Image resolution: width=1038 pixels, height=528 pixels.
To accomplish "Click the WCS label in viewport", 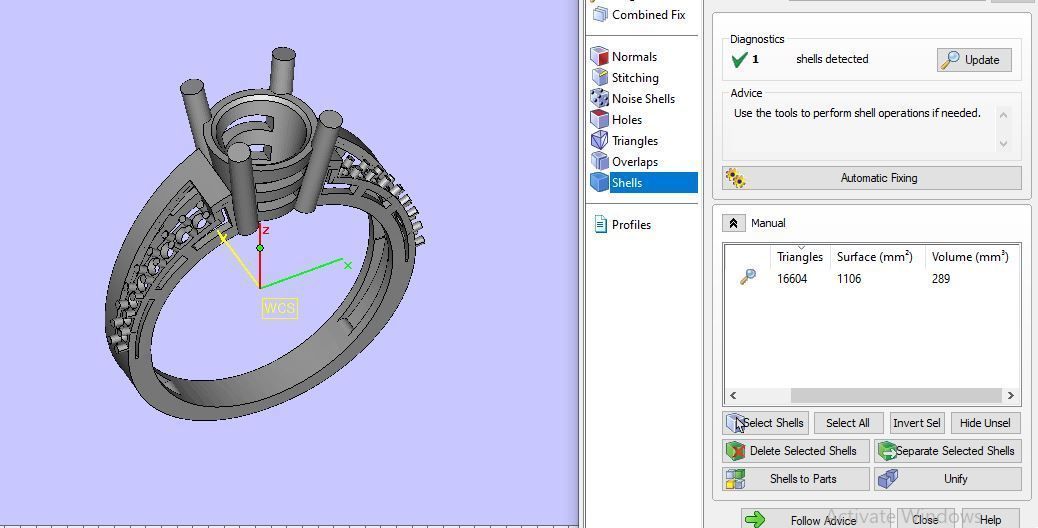I will (279, 308).
